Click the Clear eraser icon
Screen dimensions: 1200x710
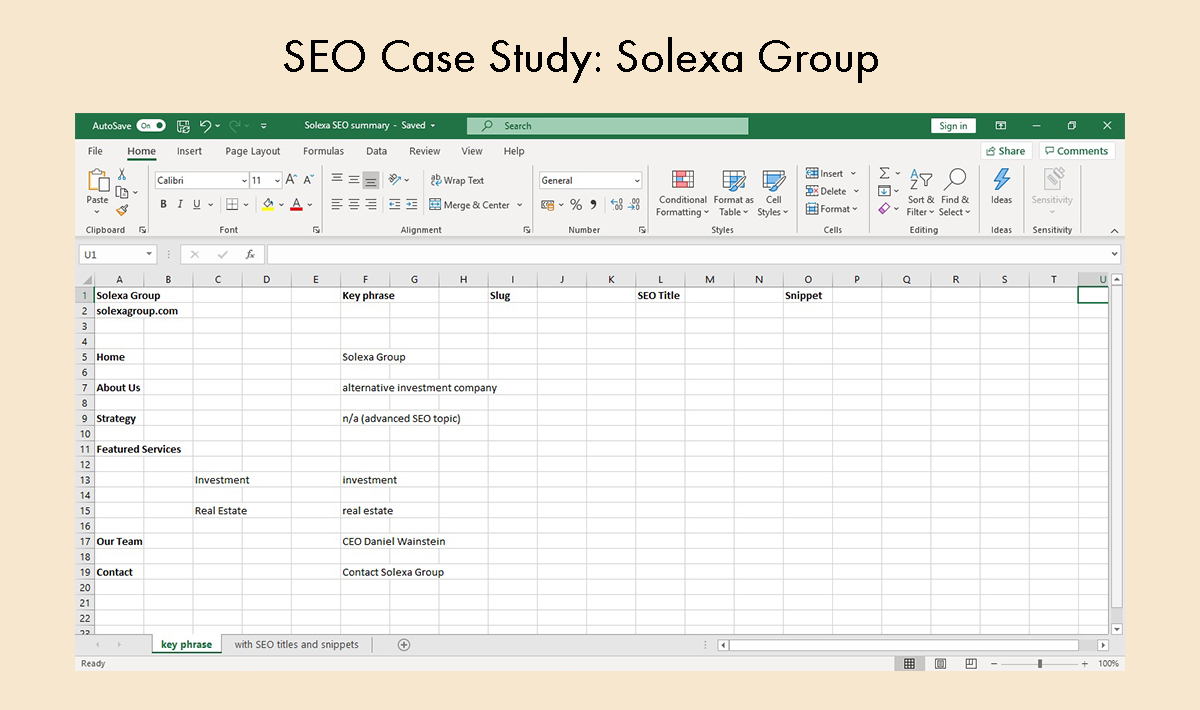point(884,209)
